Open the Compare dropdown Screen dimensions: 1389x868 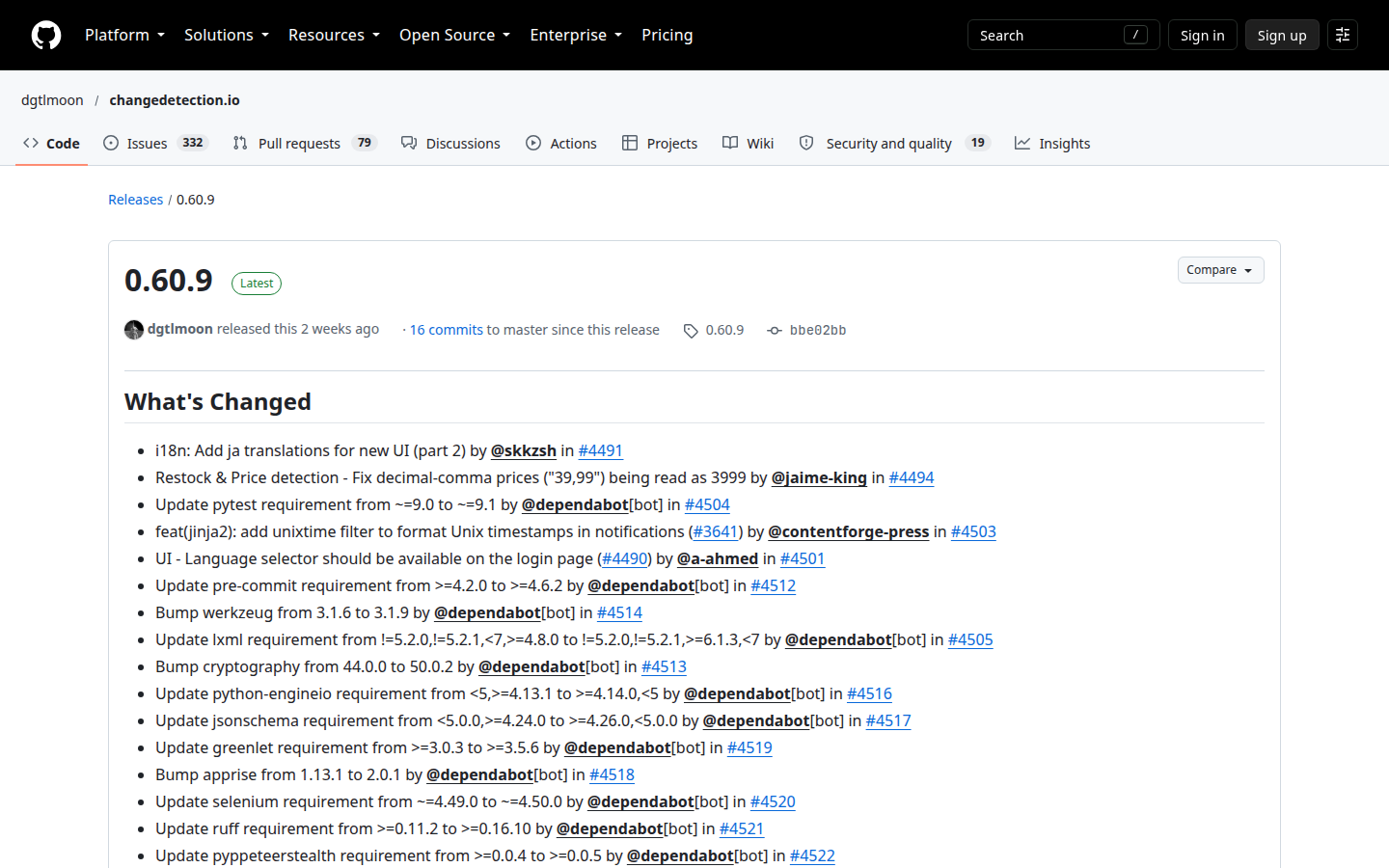[1220, 270]
